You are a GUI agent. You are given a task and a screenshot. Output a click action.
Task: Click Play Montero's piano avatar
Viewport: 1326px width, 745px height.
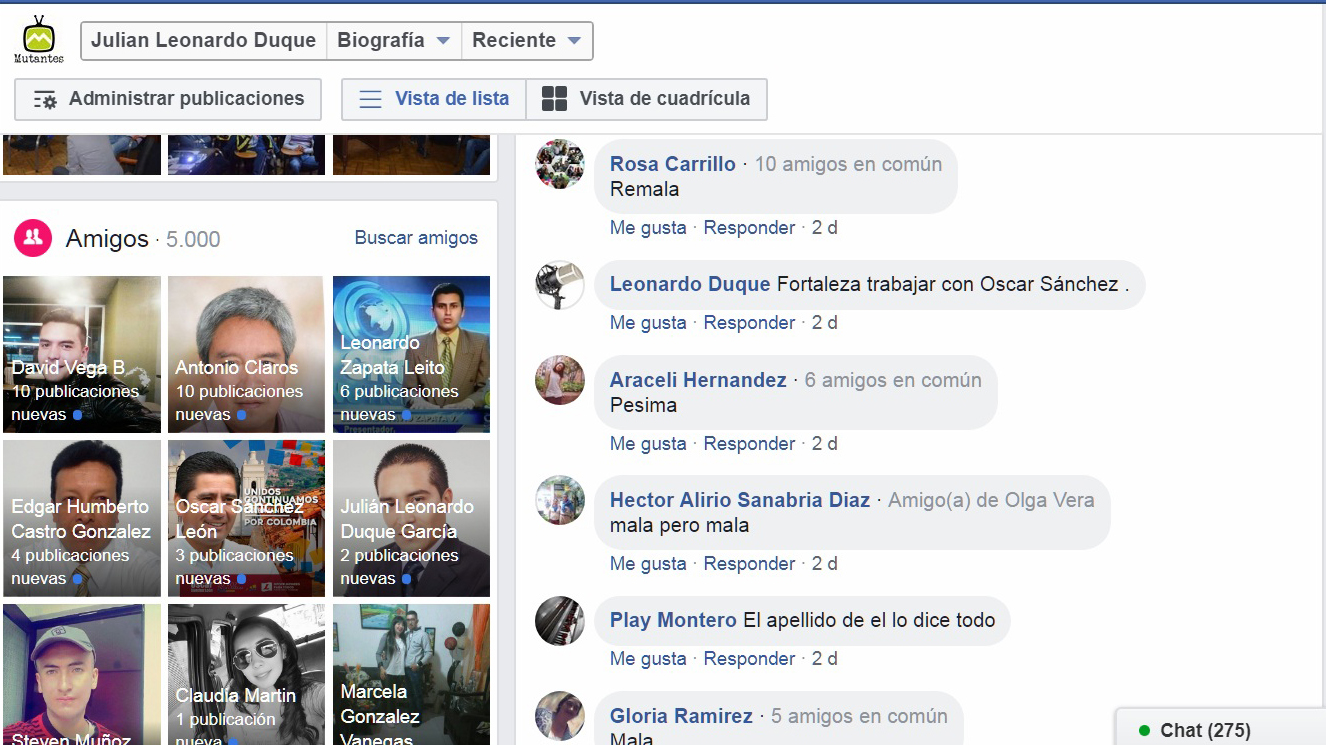[560, 621]
